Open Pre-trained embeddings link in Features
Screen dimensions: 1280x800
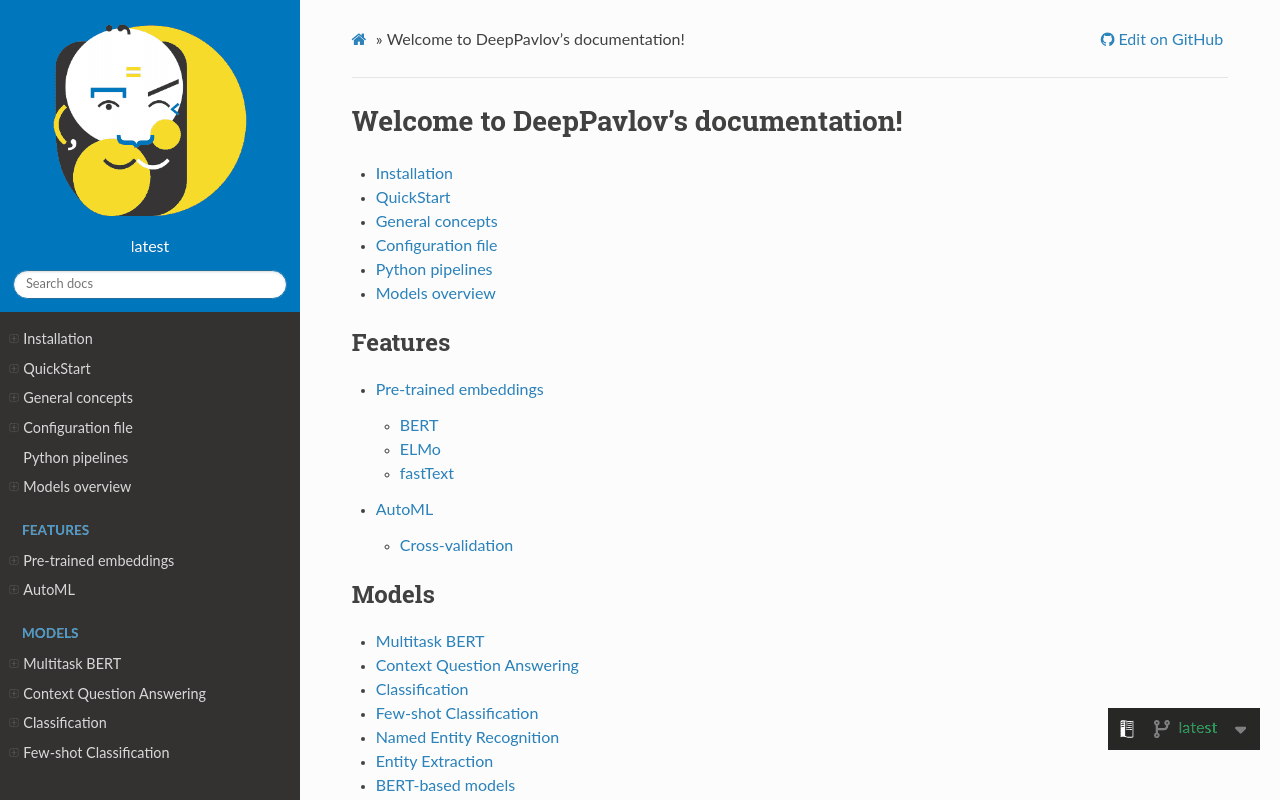pyautogui.click(x=460, y=390)
